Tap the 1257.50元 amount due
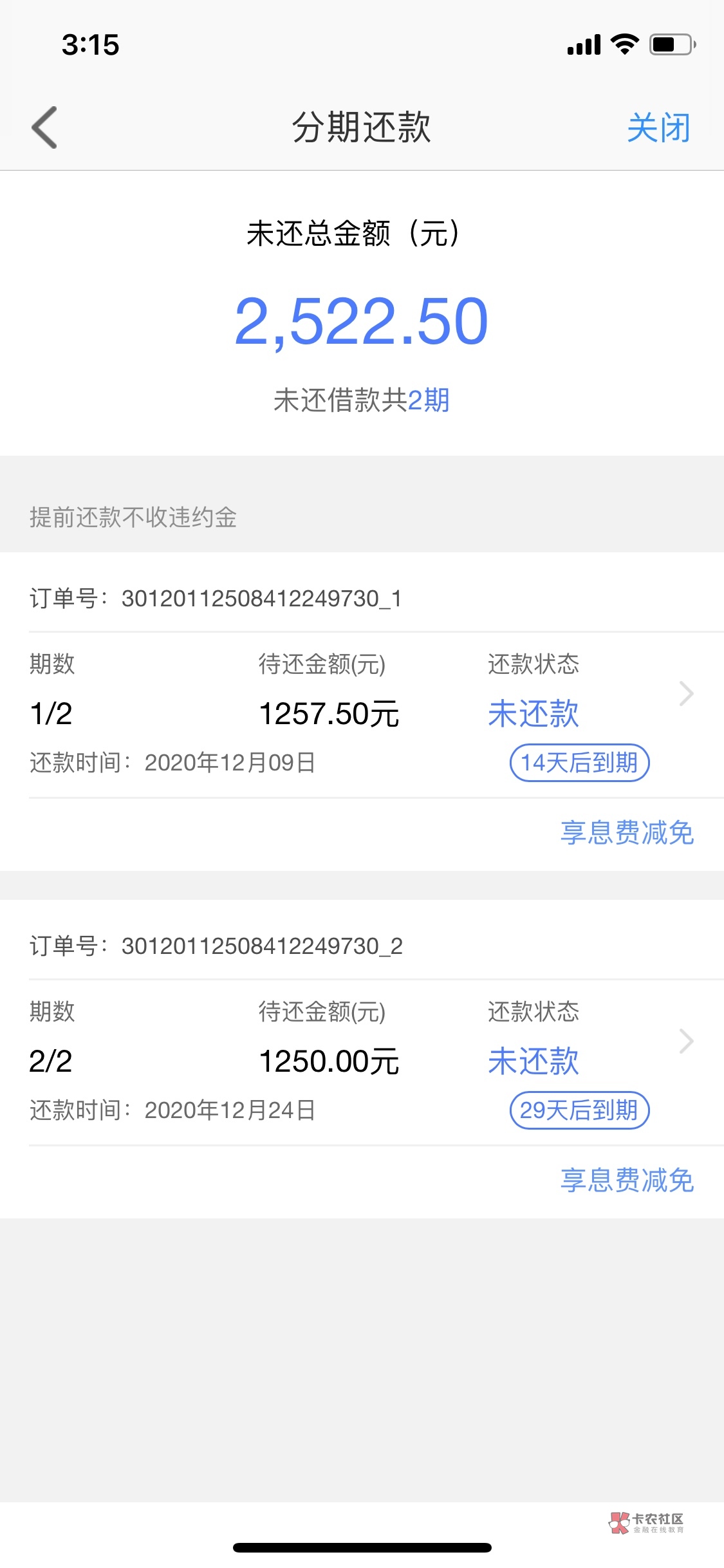 [329, 714]
